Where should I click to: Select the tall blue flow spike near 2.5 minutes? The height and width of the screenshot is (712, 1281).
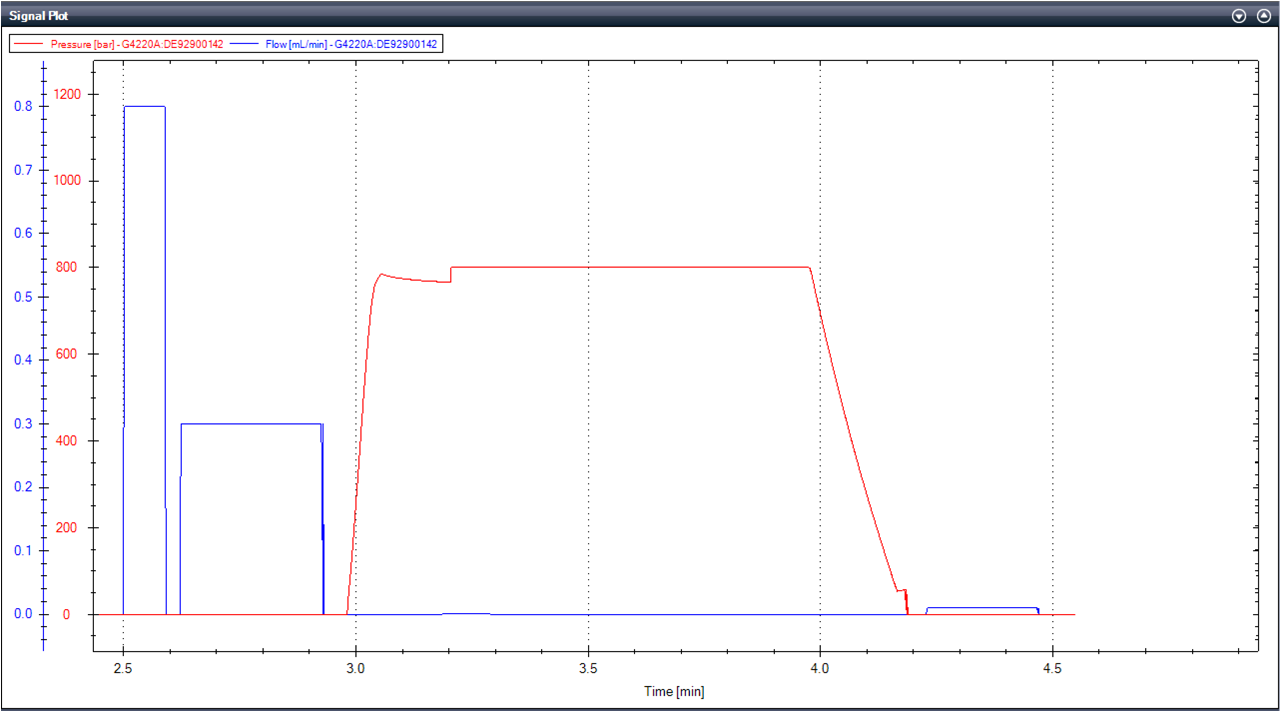click(145, 106)
